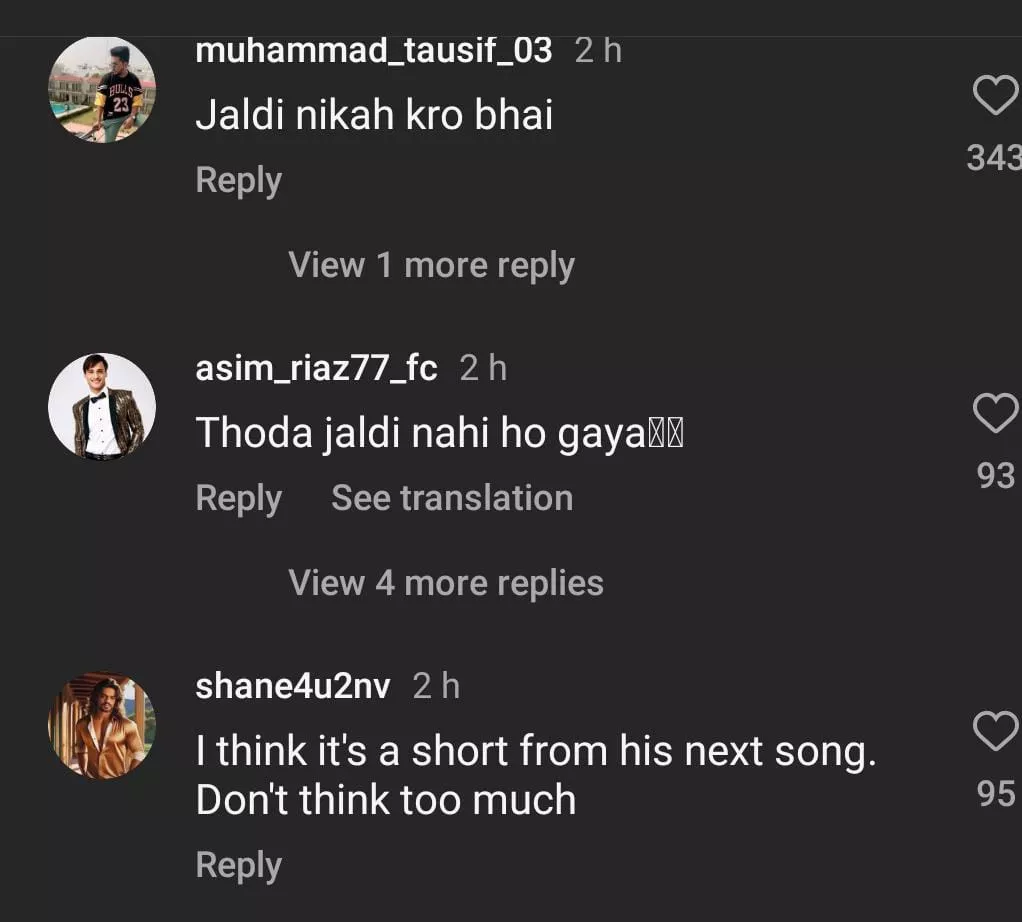Reply to "Jaldi nikah kro bhai" comment

click(238, 181)
